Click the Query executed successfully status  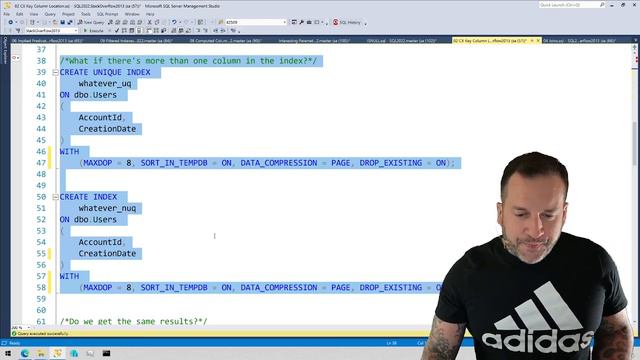[x=43, y=333]
